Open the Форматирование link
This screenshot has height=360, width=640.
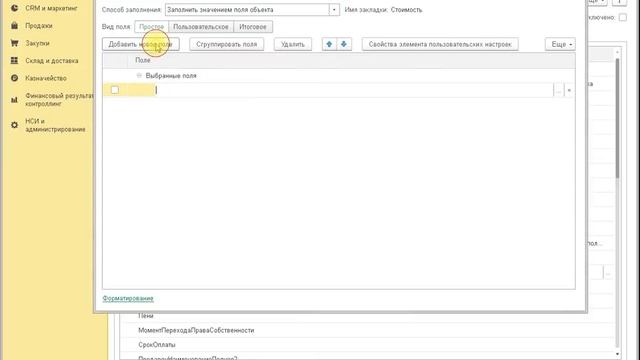tap(128, 298)
